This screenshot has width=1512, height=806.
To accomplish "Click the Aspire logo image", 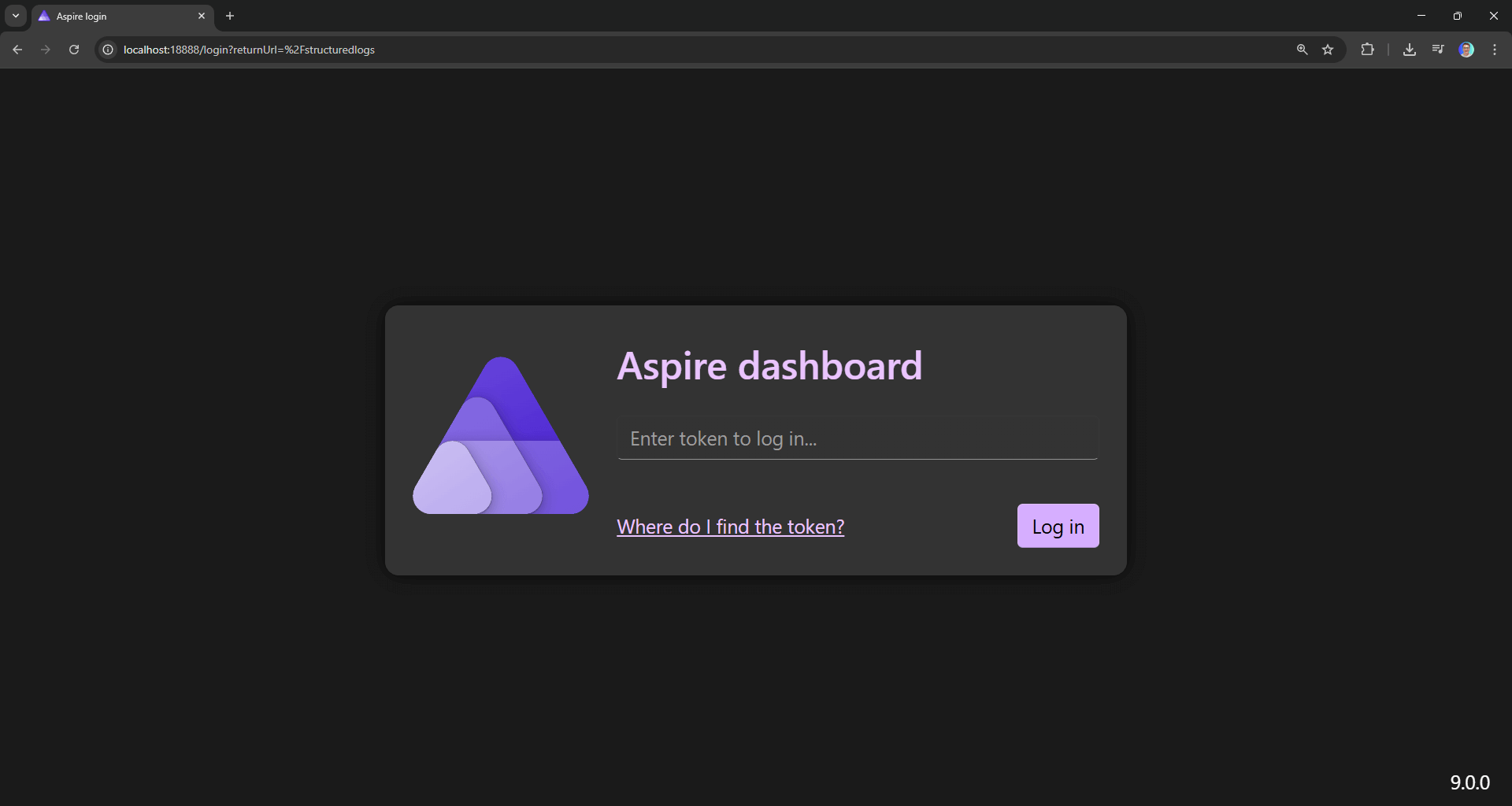I will (501, 437).
